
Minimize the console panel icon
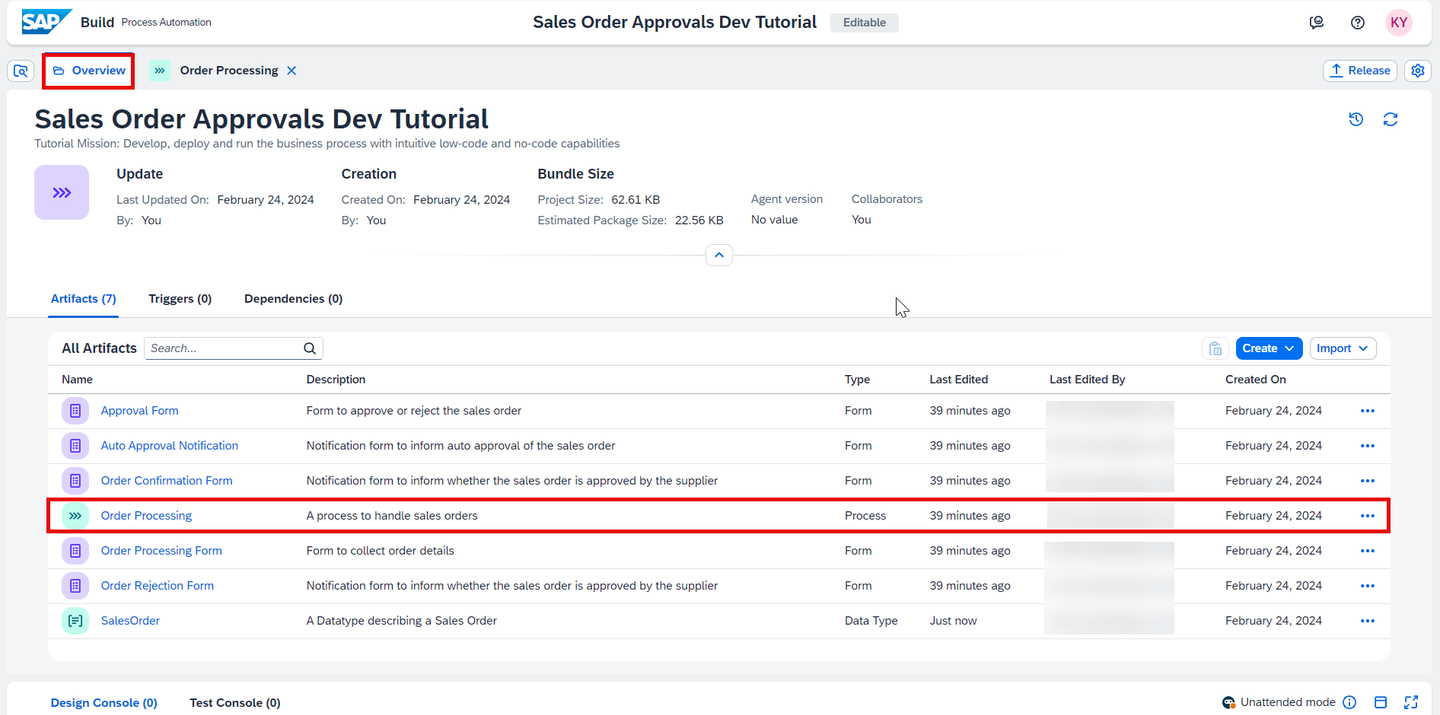(x=1380, y=703)
